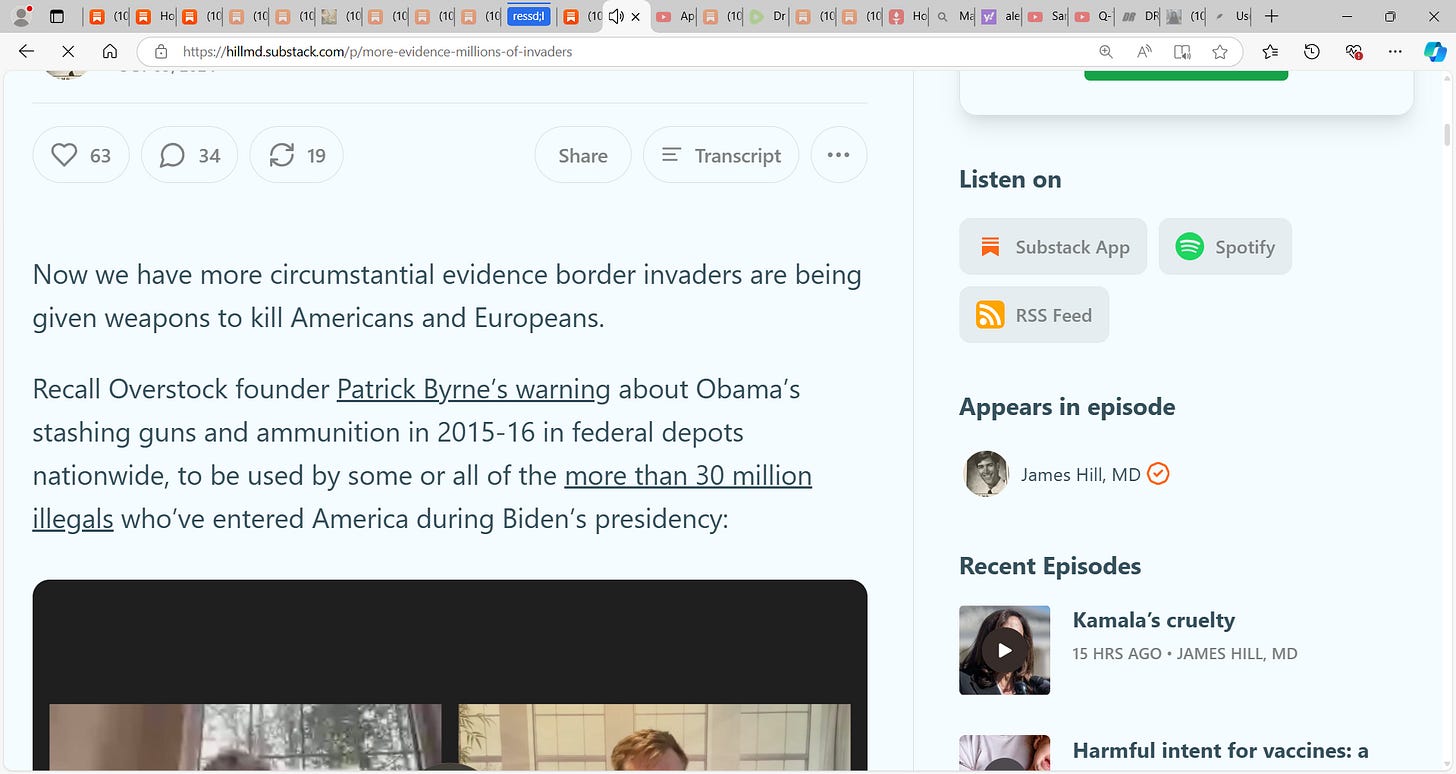
Task: Like the post with 63 hearts
Action: [81, 155]
